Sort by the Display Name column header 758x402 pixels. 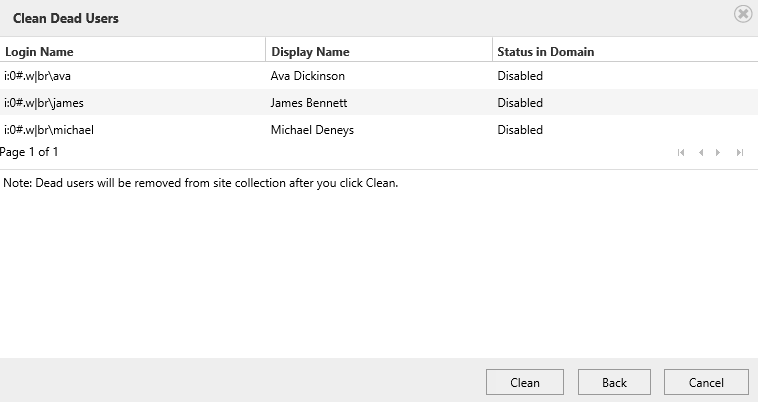click(310, 52)
